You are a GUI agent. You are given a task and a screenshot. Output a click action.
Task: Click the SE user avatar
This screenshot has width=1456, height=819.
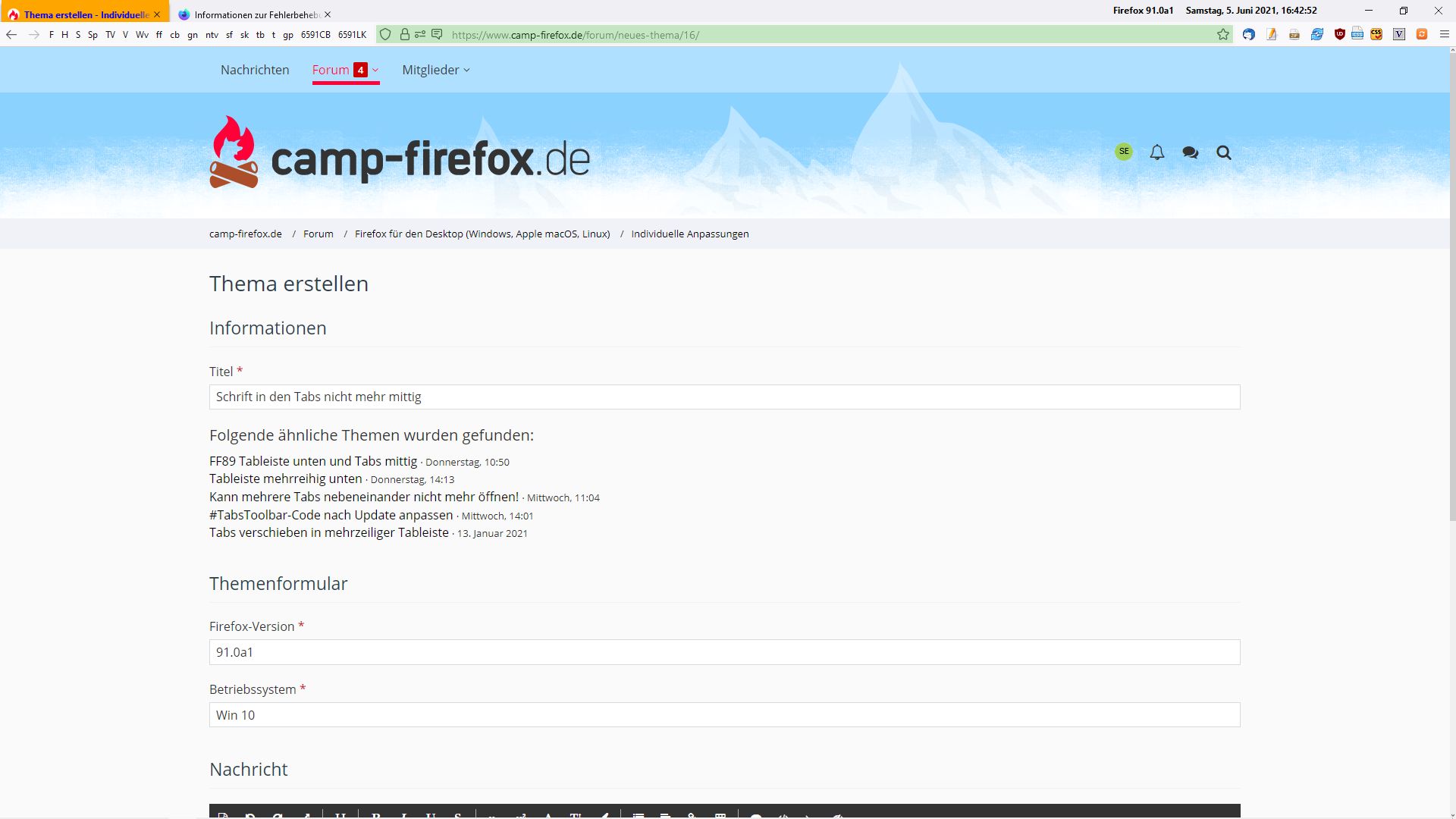[x=1123, y=152]
